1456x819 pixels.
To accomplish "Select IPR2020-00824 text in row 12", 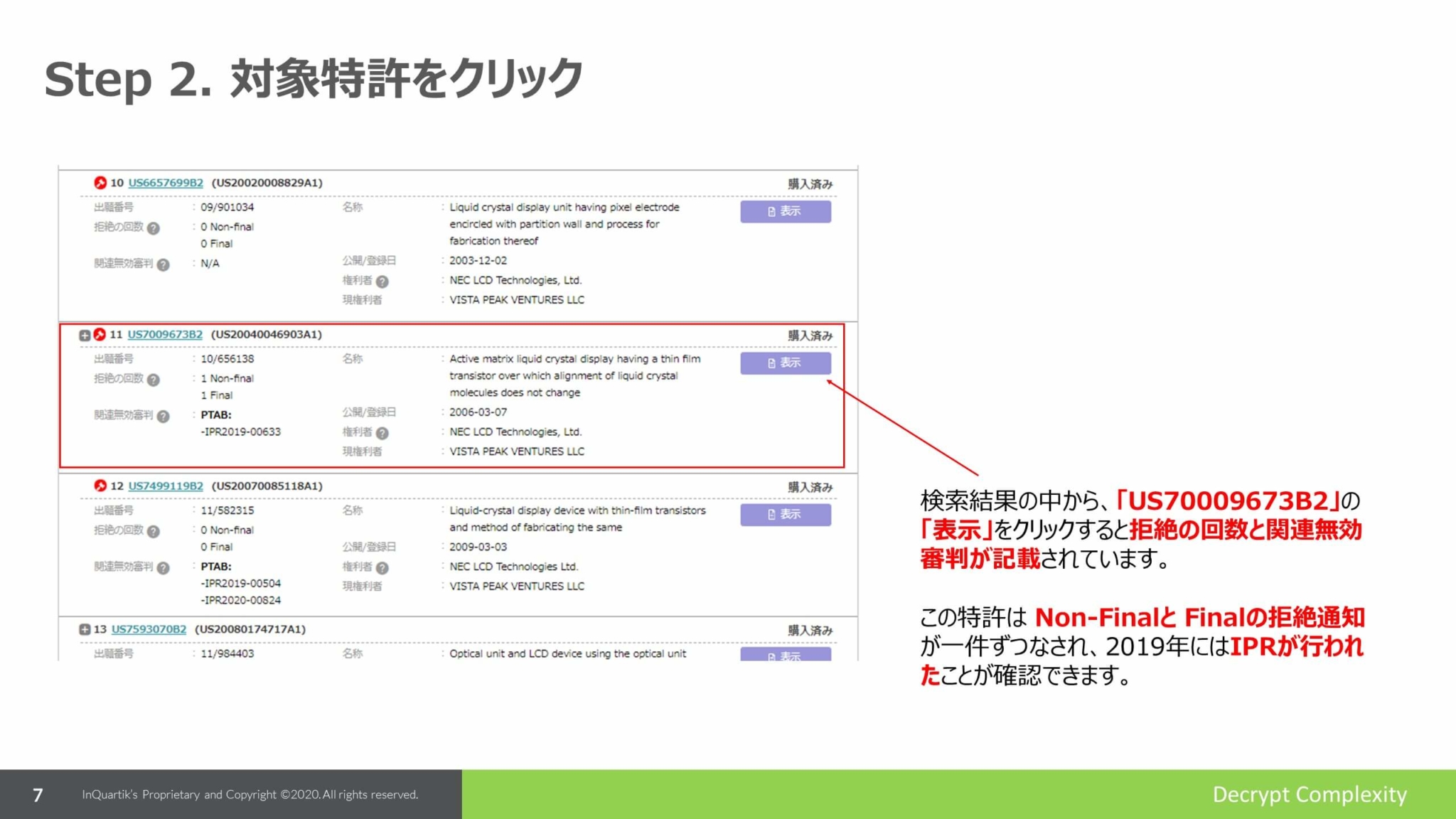I will click(242, 600).
